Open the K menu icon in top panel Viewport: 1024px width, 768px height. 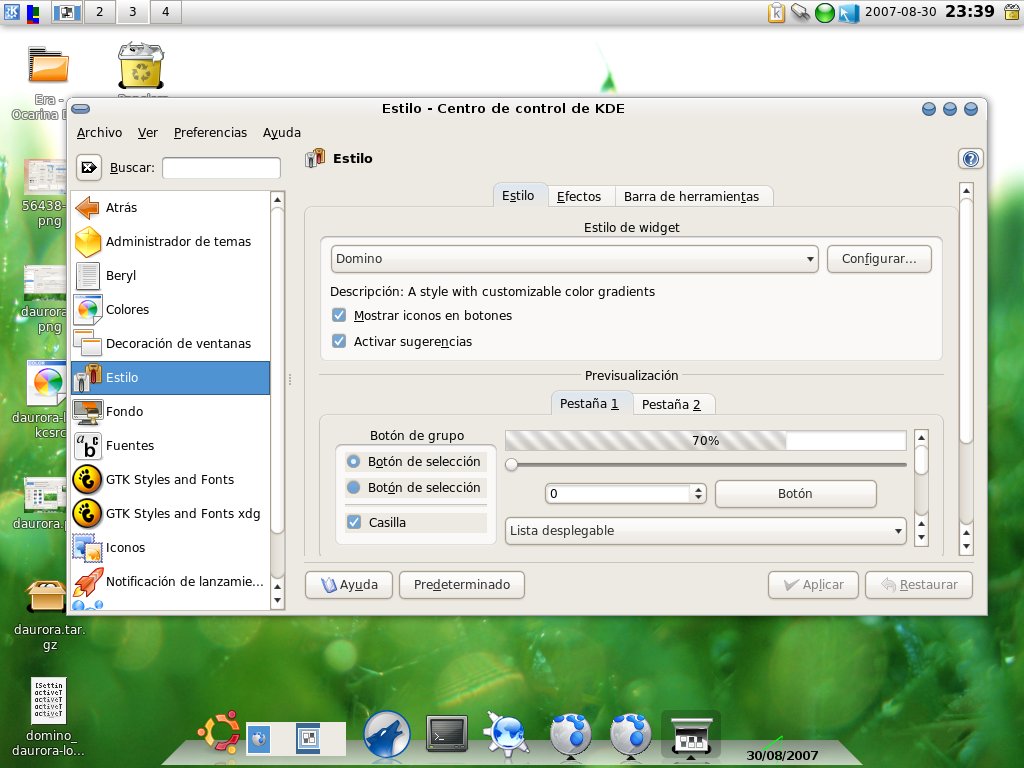(x=11, y=12)
